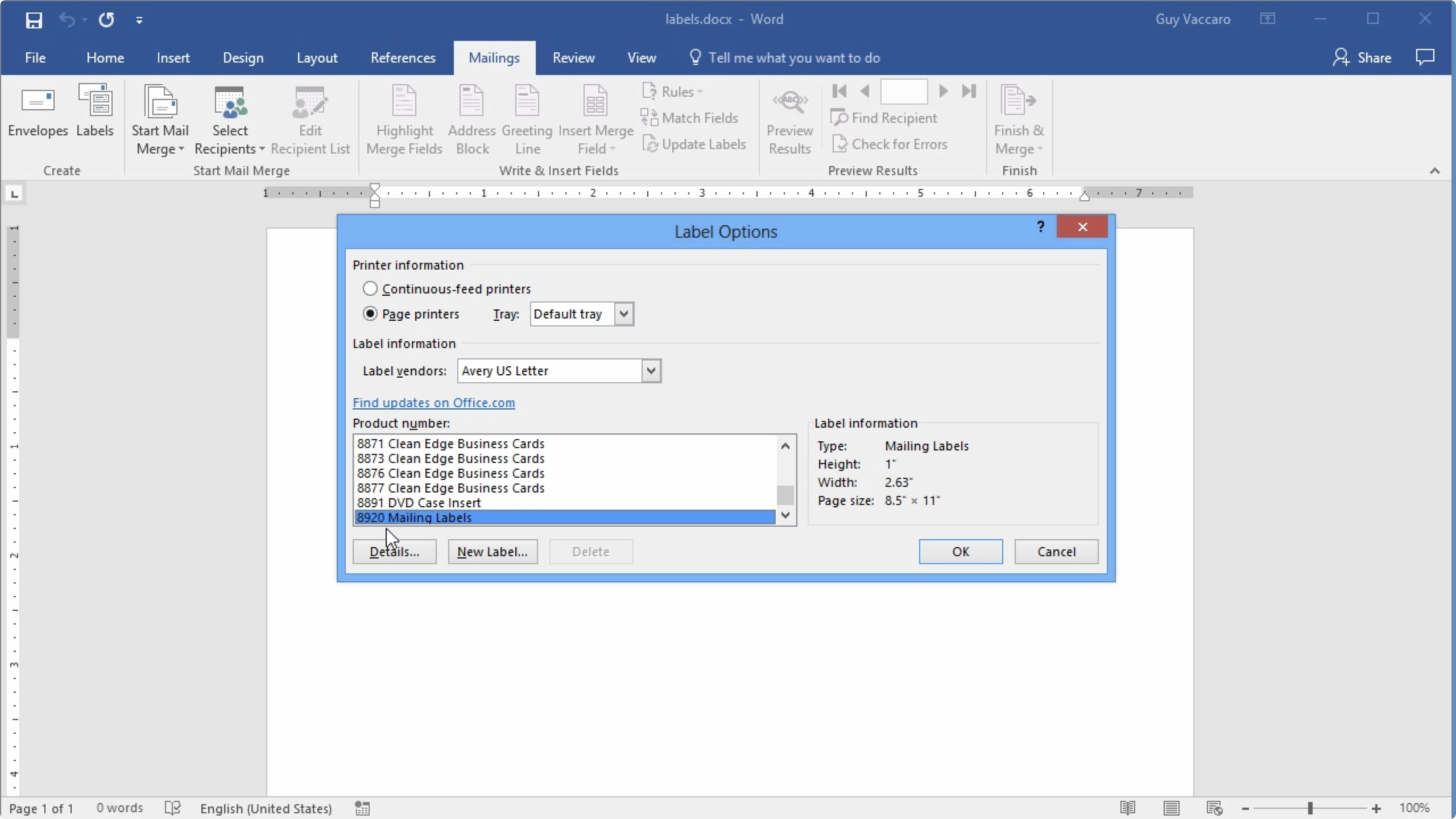Expand the Label vendors dropdown

pyautogui.click(x=650, y=370)
